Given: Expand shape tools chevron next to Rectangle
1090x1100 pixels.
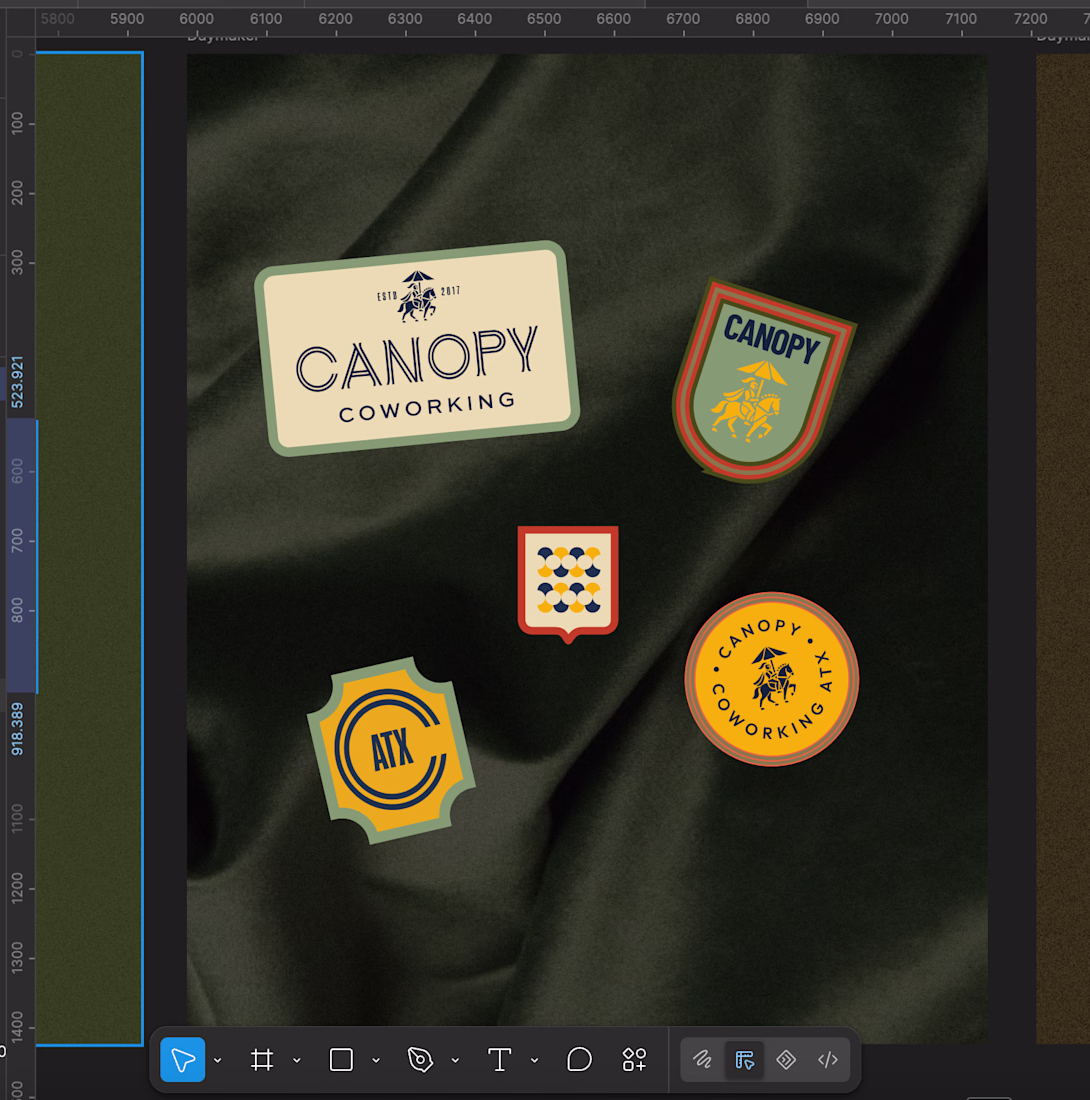Looking at the screenshot, I should point(376,1060).
